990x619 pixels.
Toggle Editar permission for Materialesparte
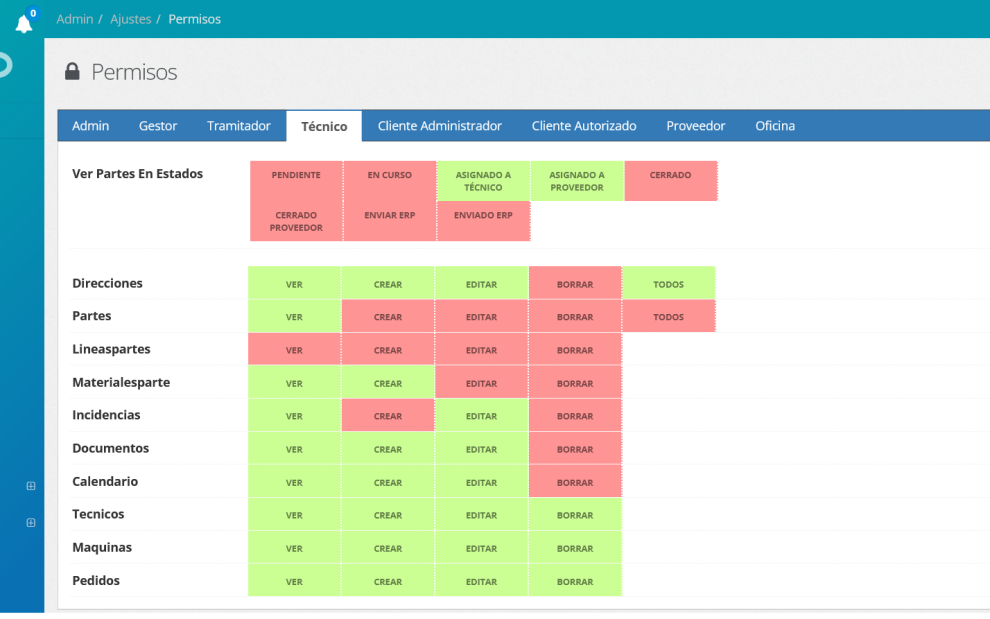click(x=481, y=383)
